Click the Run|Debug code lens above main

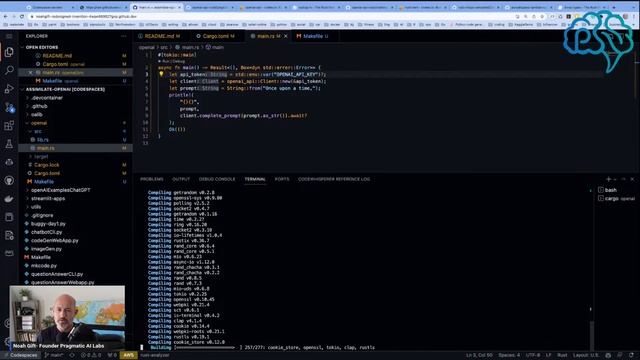(x=173, y=61)
